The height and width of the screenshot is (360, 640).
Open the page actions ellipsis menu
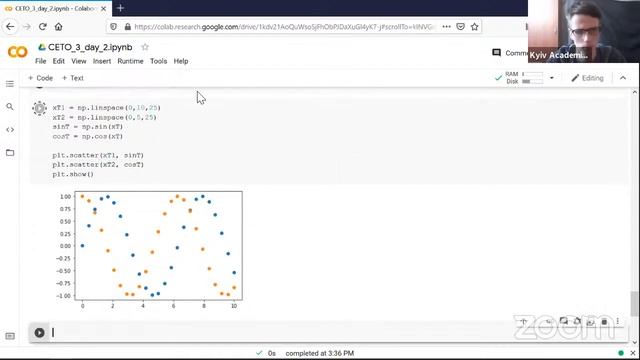click(447, 27)
